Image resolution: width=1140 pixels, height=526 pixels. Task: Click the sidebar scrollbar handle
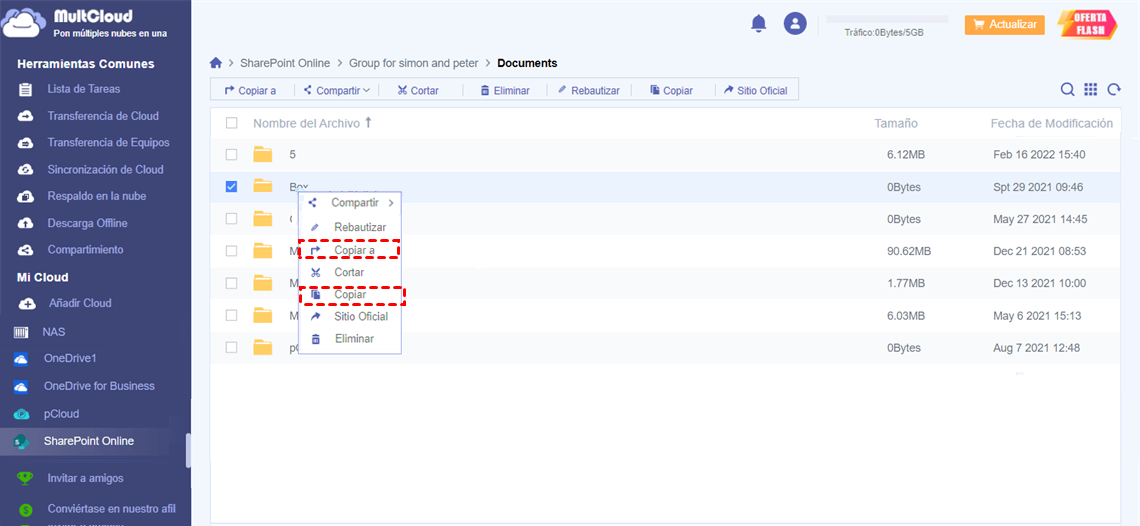(189, 451)
